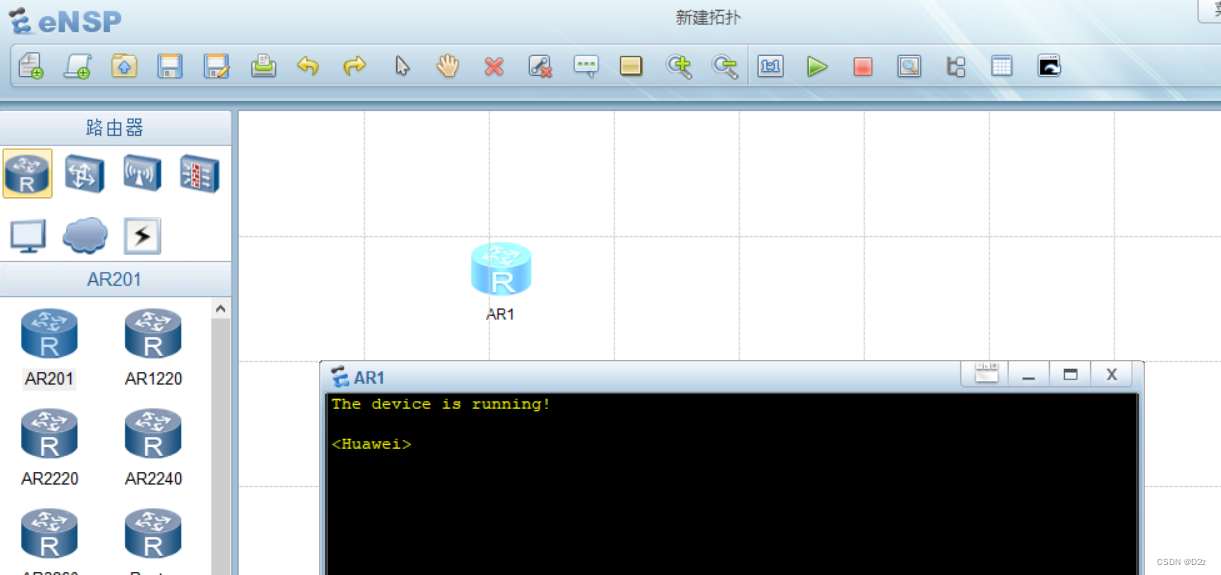Minimize the AR1 console window
The image size is (1221, 575).
click(x=1028, y=374)
